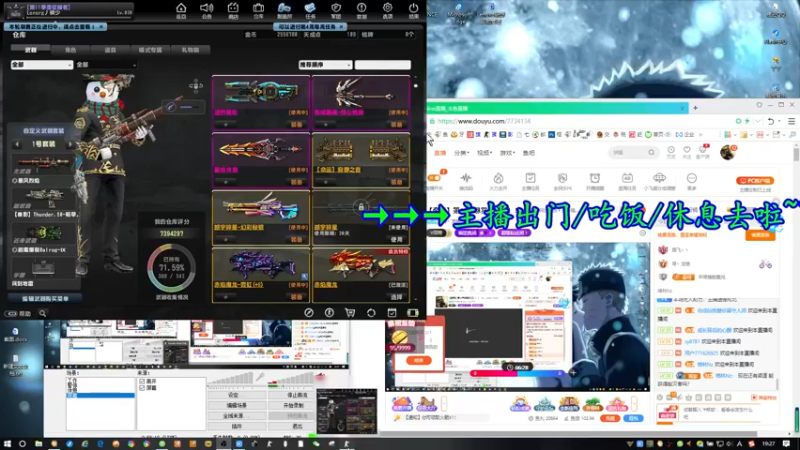Viewport: 800px width, 450px height.
Task: Click the refresh arrows icon in game
Action: point(371,313)
